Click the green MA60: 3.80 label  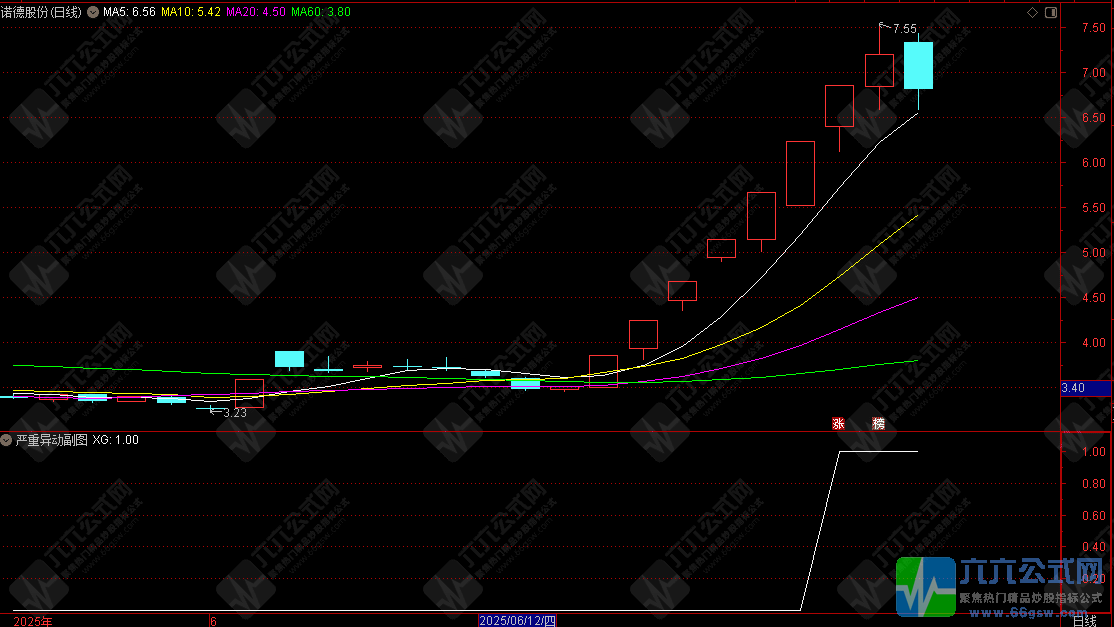click(x=322, y=12)
